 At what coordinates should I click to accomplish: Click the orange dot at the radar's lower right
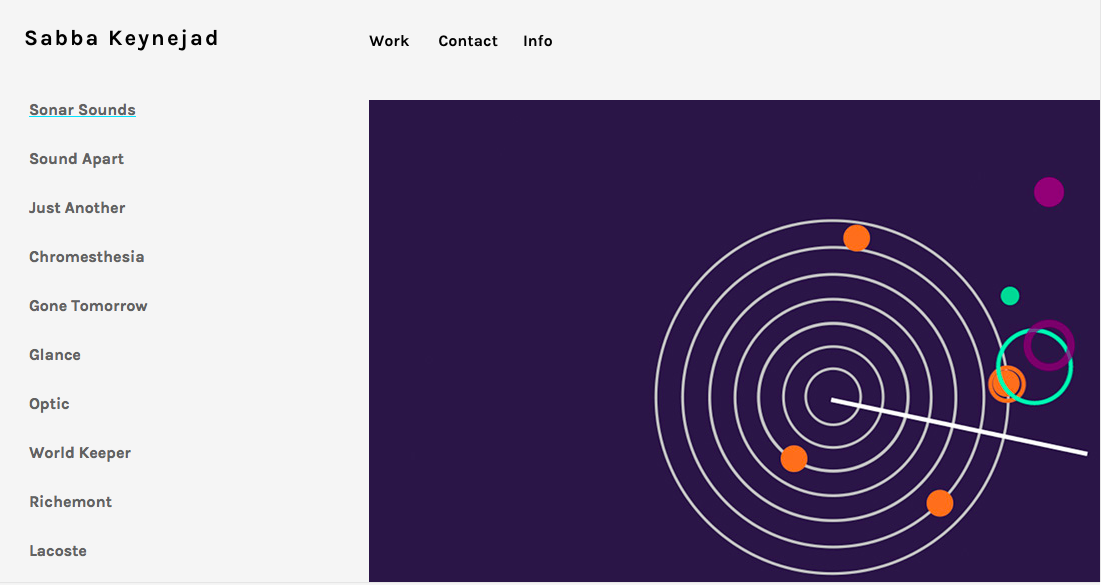click(940, 503)
